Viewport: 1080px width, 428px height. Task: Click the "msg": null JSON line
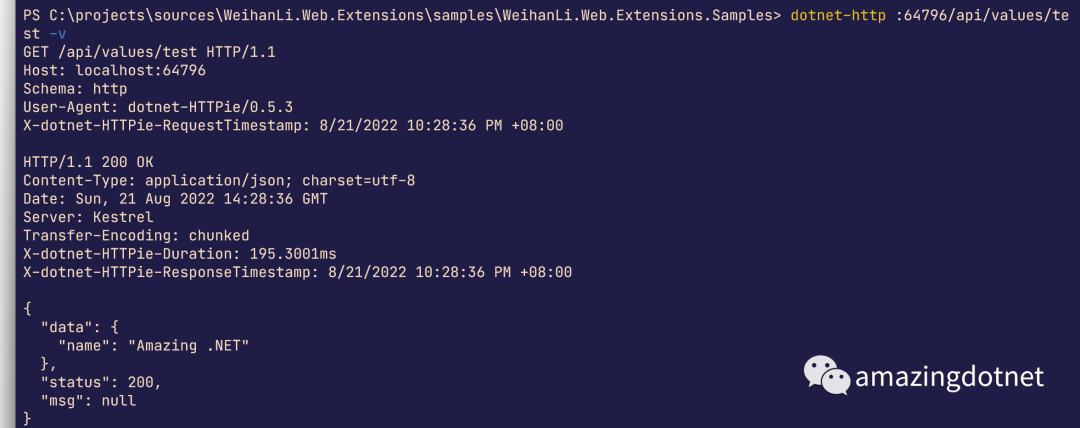coord(88,400)
